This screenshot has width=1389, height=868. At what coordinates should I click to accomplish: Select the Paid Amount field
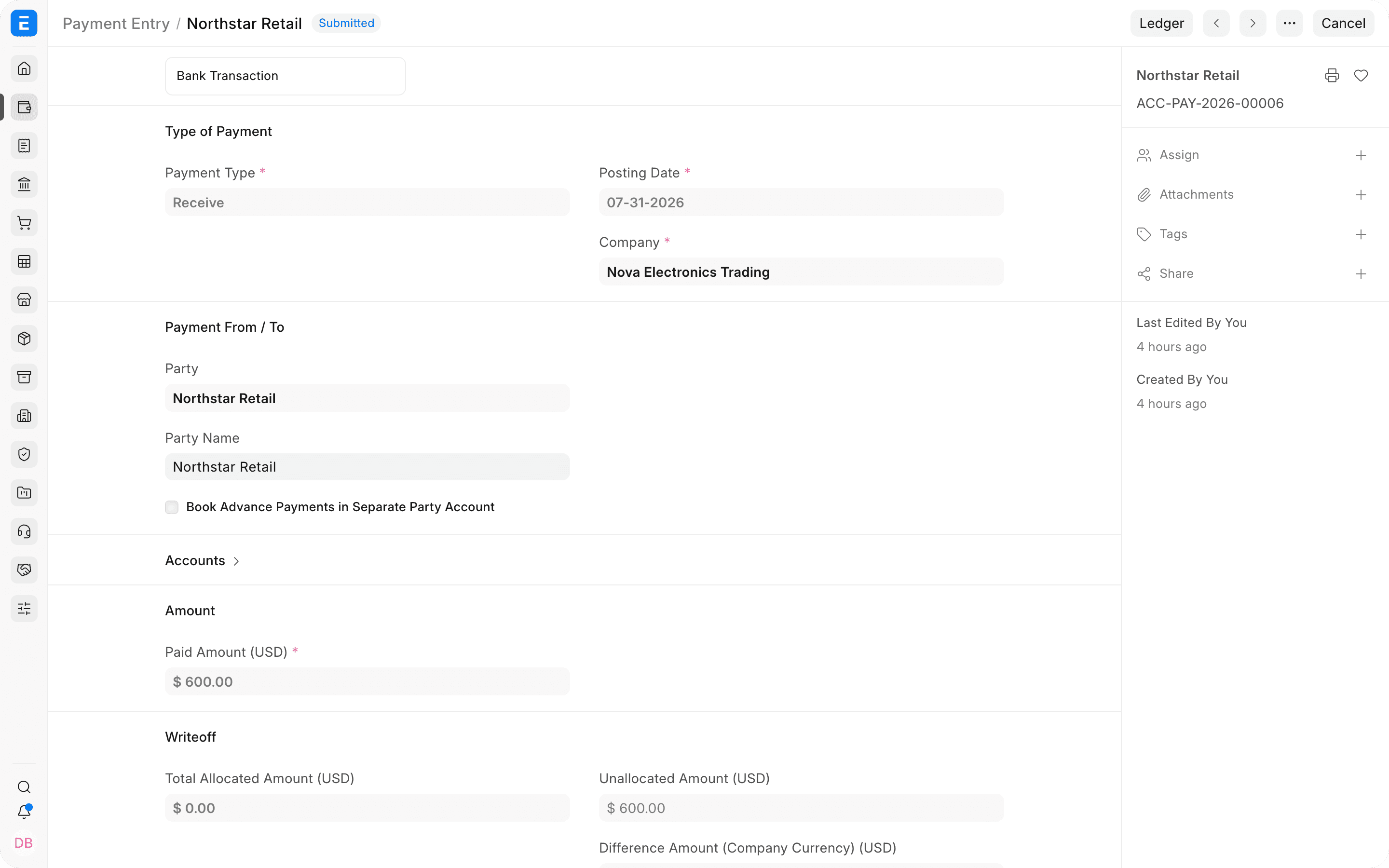pos(368,681)
